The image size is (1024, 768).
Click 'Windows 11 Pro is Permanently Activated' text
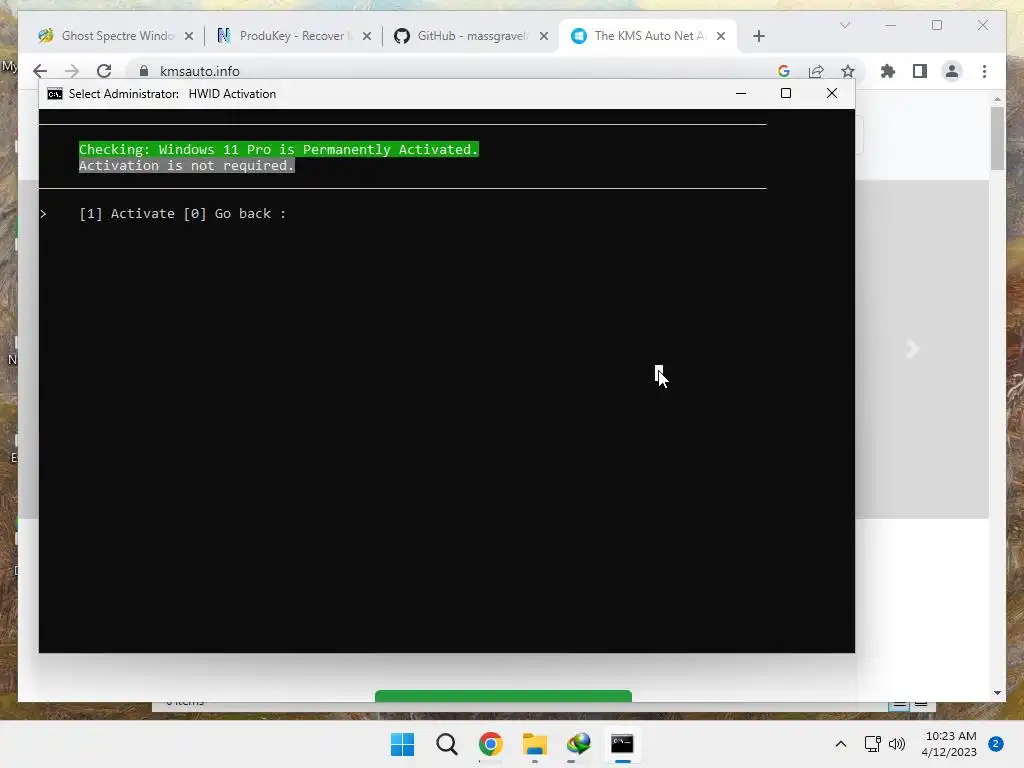pos(319,150)
